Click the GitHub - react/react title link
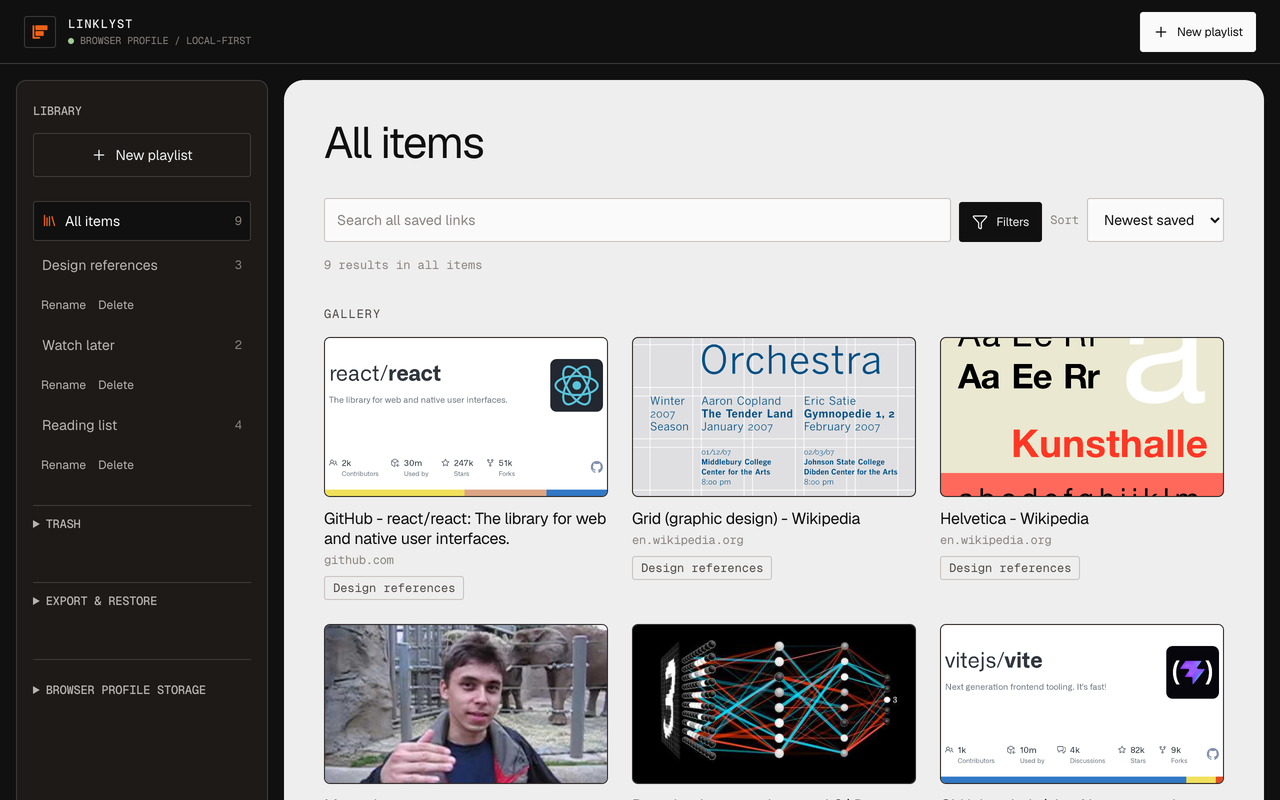 click(465, 529)
